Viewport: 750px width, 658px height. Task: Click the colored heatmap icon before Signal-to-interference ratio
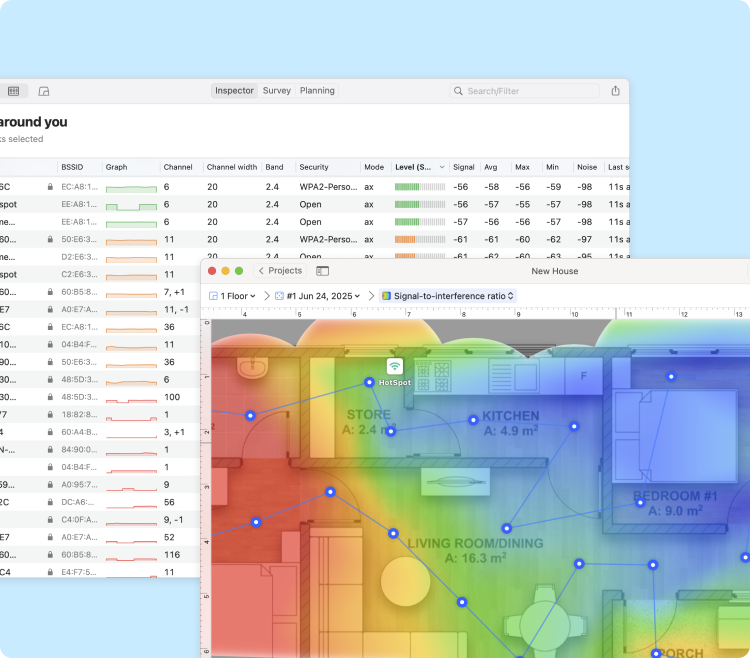(386, 296)
